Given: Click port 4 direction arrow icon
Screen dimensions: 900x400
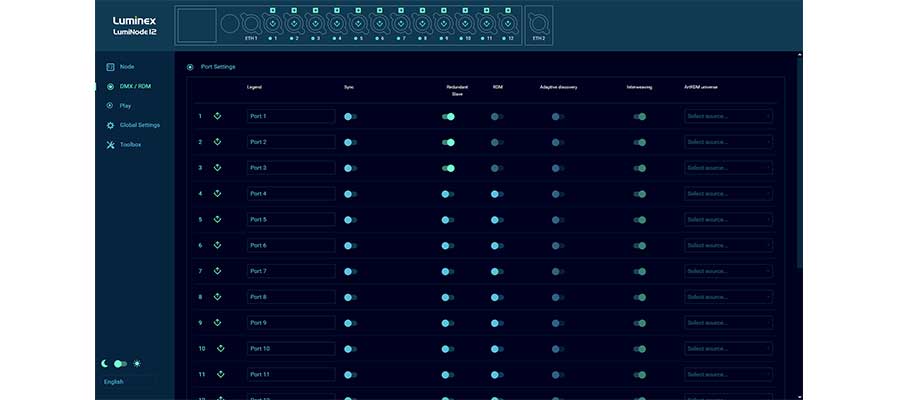Looking at the screenshot, I should coord(217,193).
